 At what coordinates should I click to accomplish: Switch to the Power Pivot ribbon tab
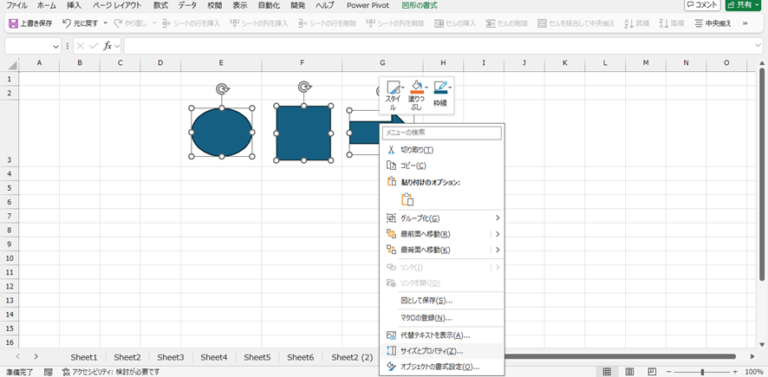click(368, 6)
